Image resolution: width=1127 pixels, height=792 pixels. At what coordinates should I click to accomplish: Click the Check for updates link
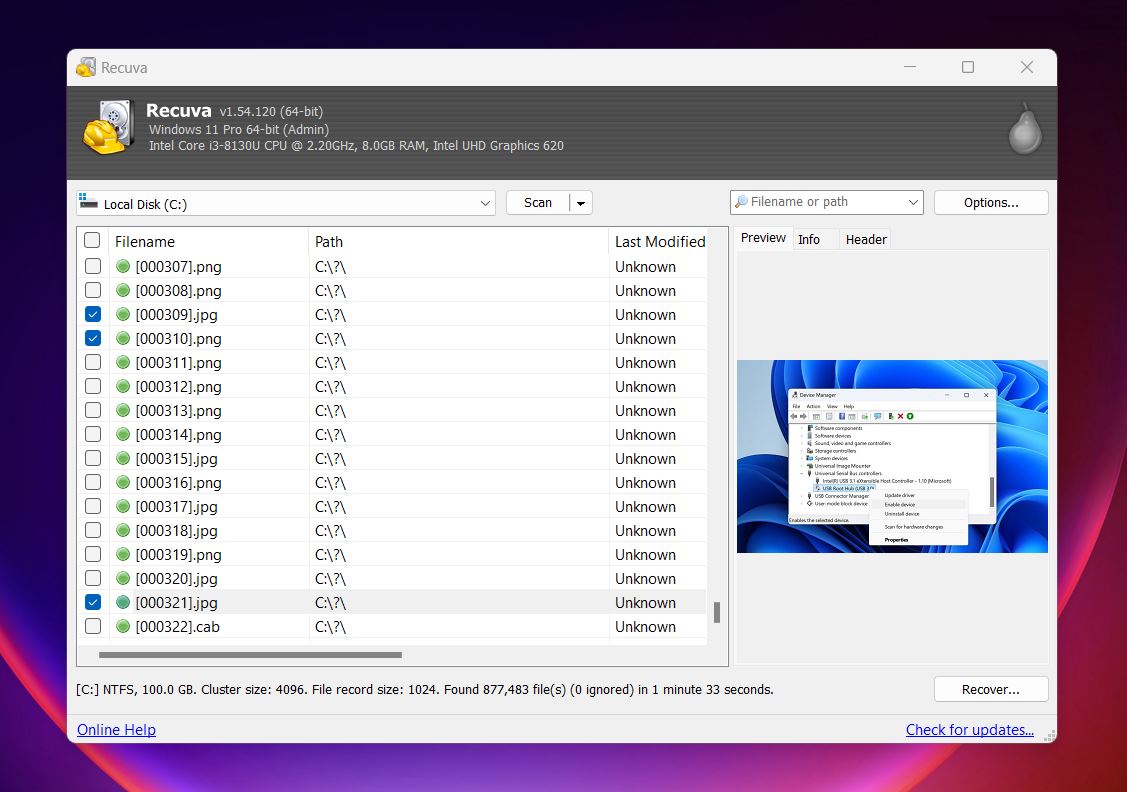(970, 729)
